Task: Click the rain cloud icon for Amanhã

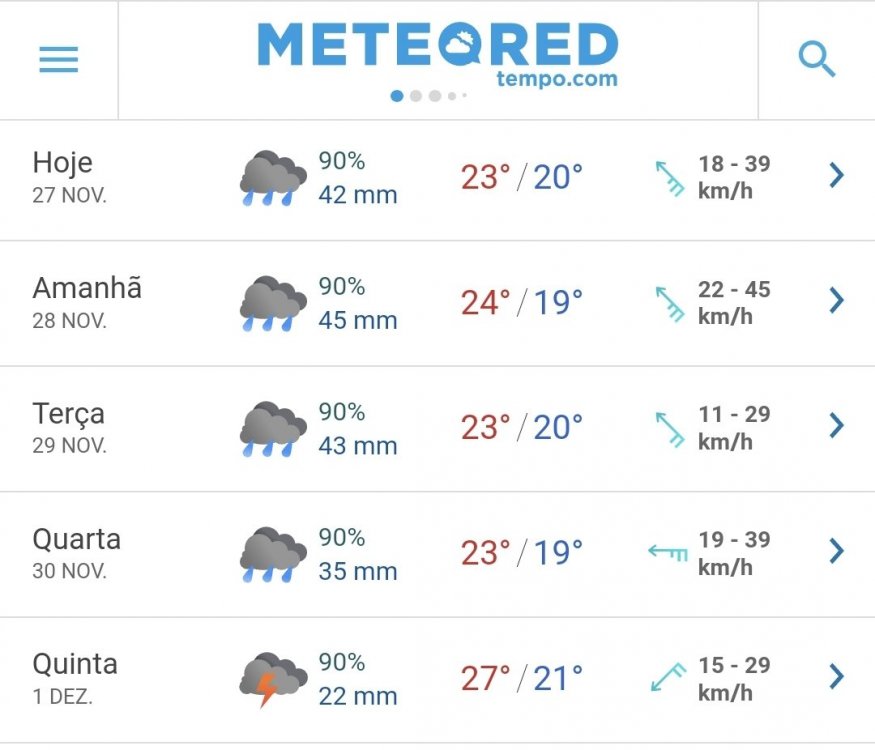Action: (x=273, y=304)
